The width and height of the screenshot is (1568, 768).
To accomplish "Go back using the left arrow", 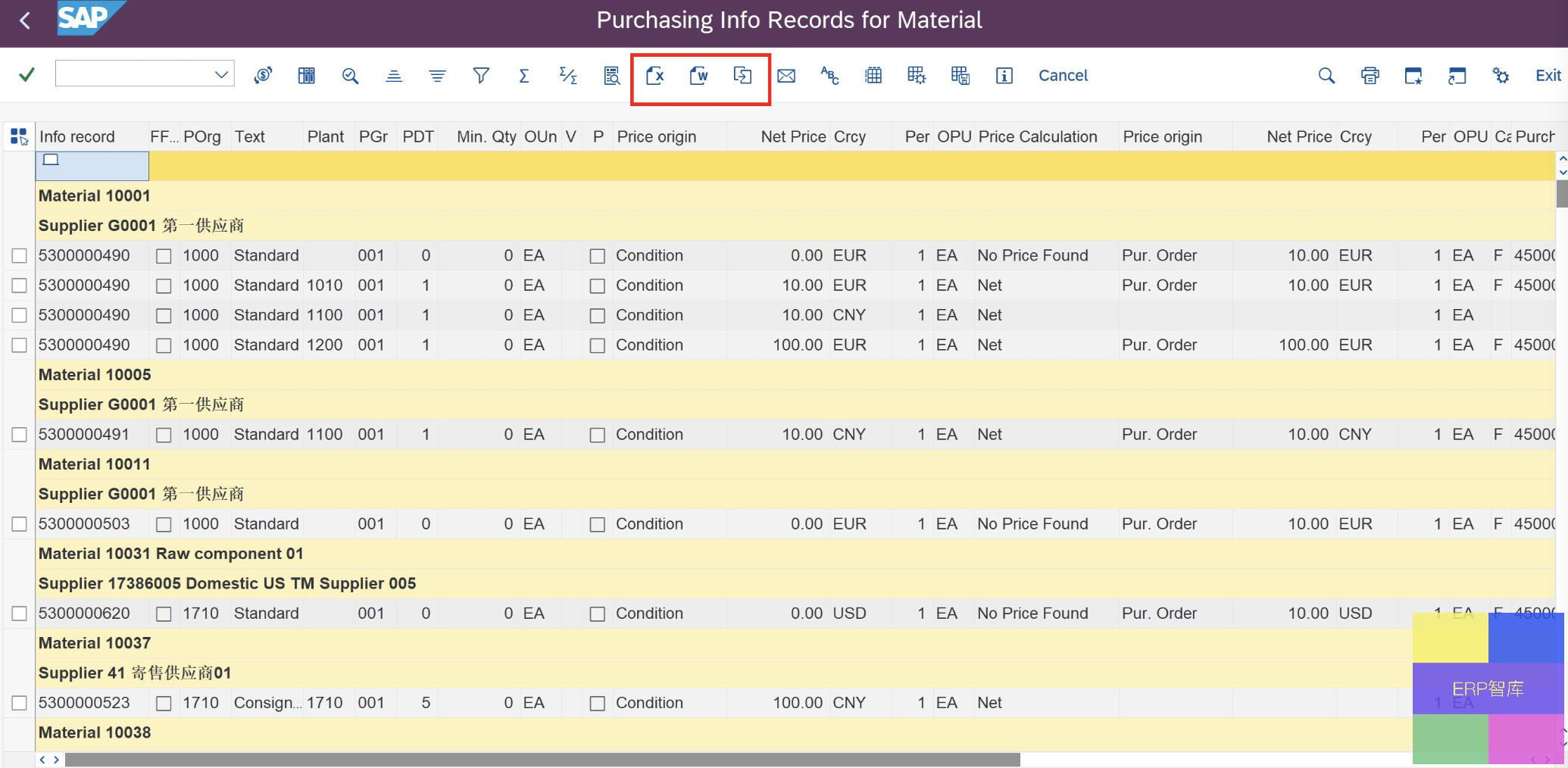I will [x=25, y=20].
